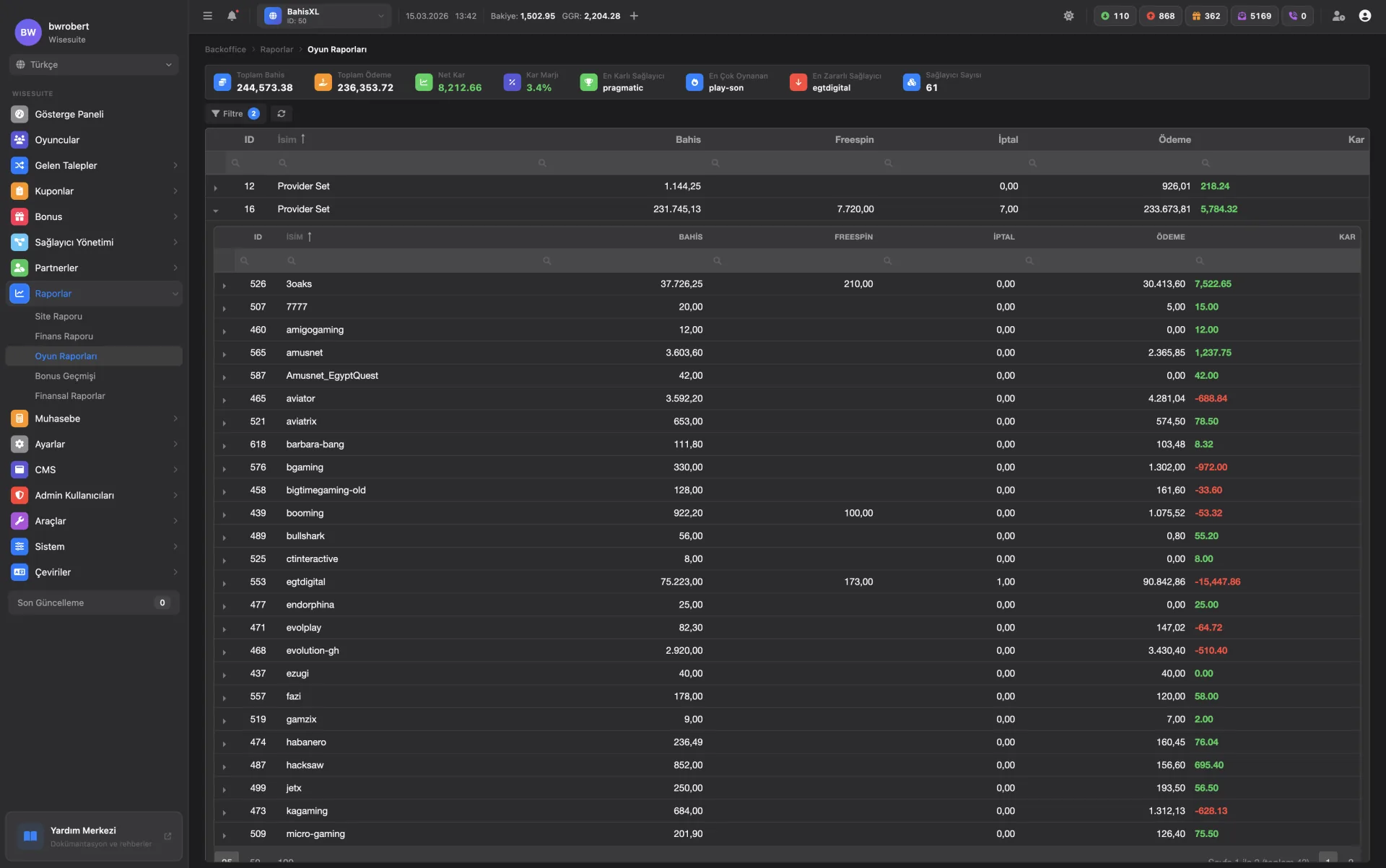The height and width of the screenshot is (868, 1386).
Task: Expand the egtdigital provider row
Action: pyautogui.click(x=225, y=583)
